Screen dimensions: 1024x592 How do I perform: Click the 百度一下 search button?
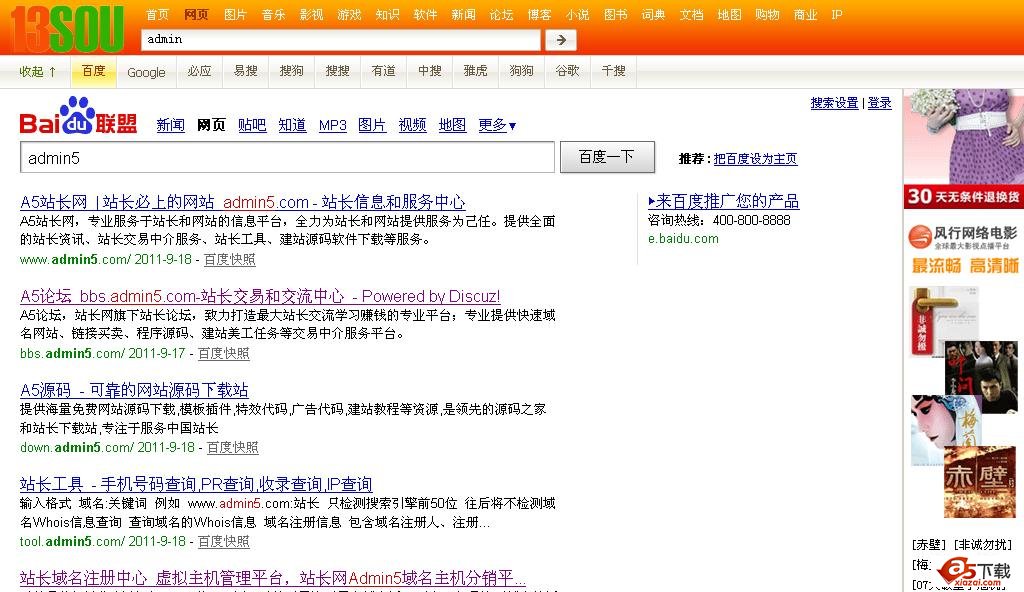607,157
